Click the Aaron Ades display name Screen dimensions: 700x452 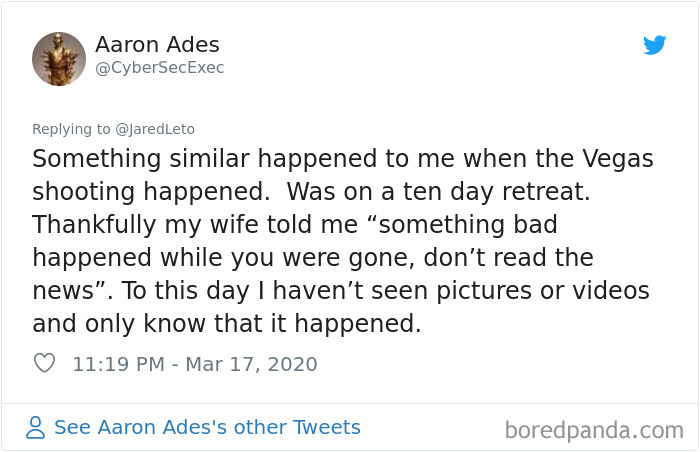coord(157,45)
